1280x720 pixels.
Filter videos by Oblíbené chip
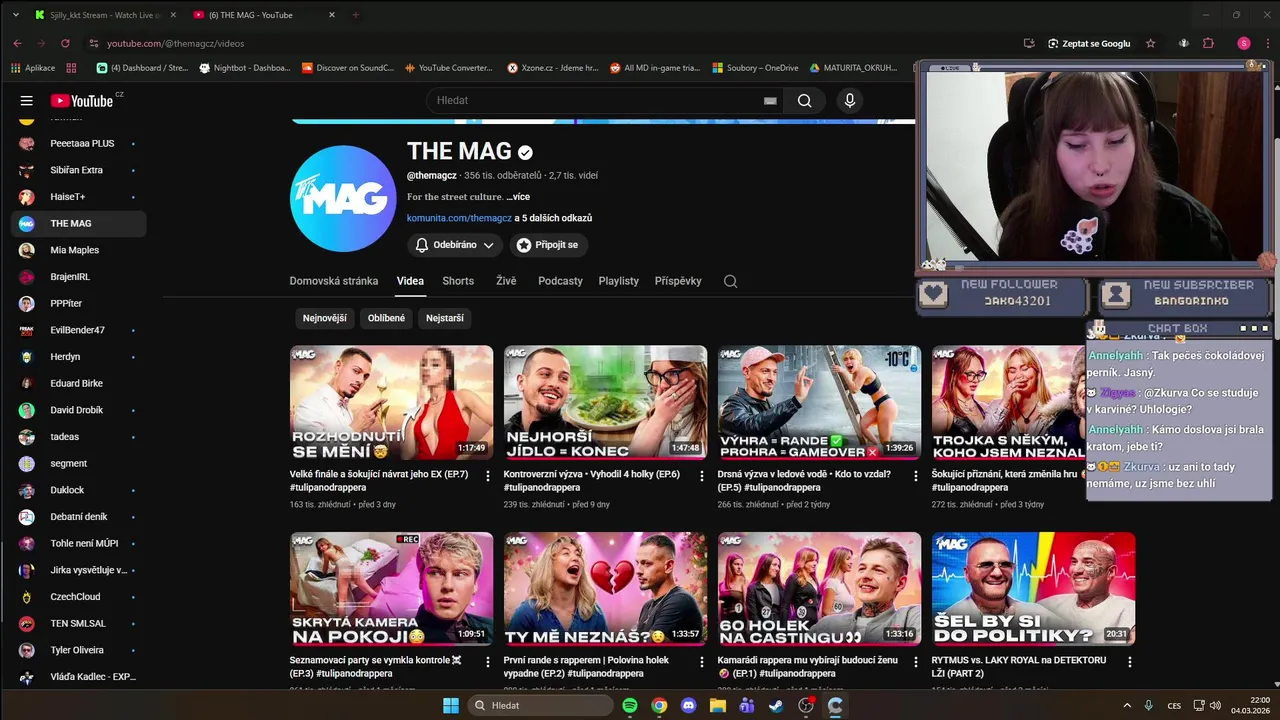386,318
